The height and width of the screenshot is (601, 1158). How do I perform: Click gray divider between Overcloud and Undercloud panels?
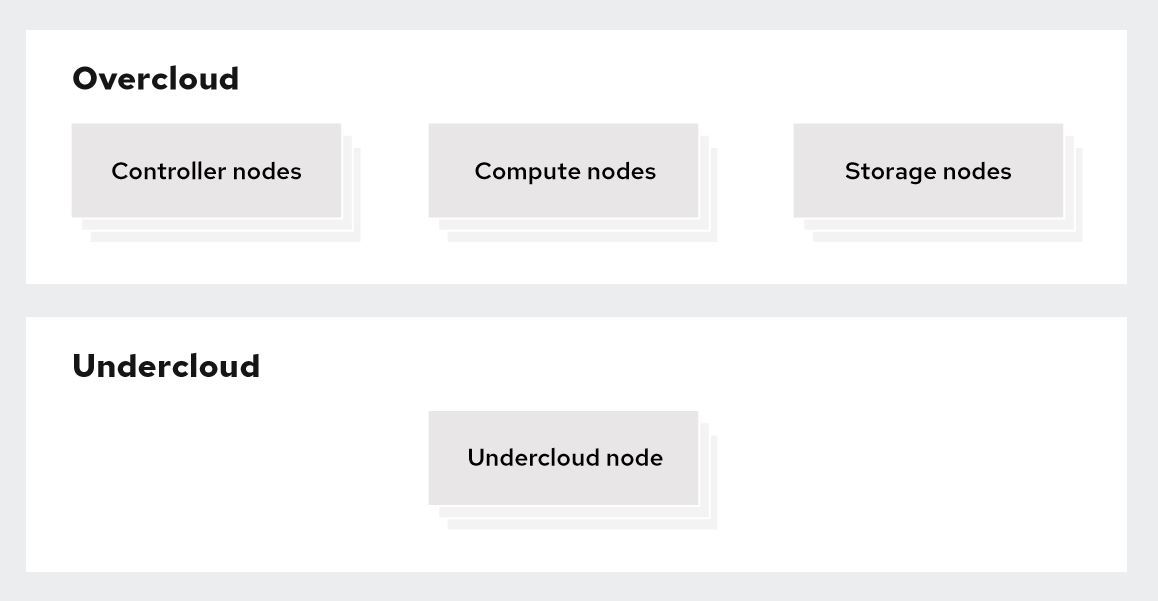pyautogui.click(x=576, y=301)
